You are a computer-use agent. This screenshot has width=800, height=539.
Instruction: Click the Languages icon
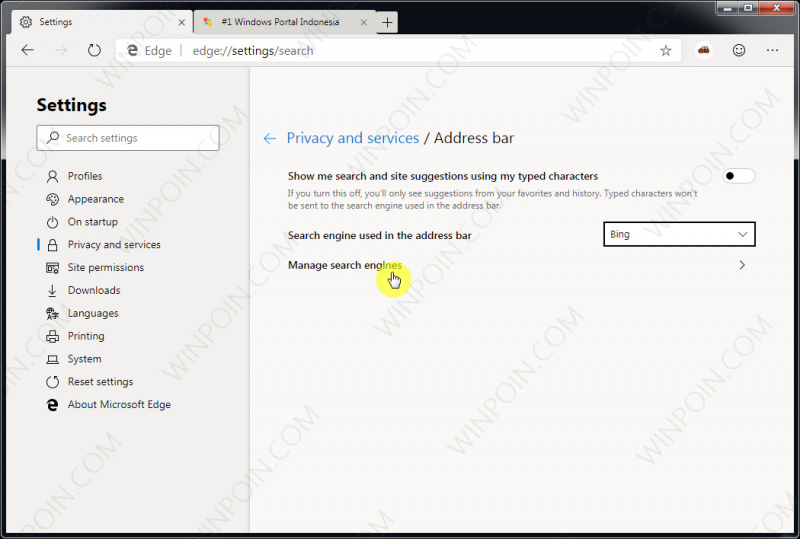[x=52, y=313]
